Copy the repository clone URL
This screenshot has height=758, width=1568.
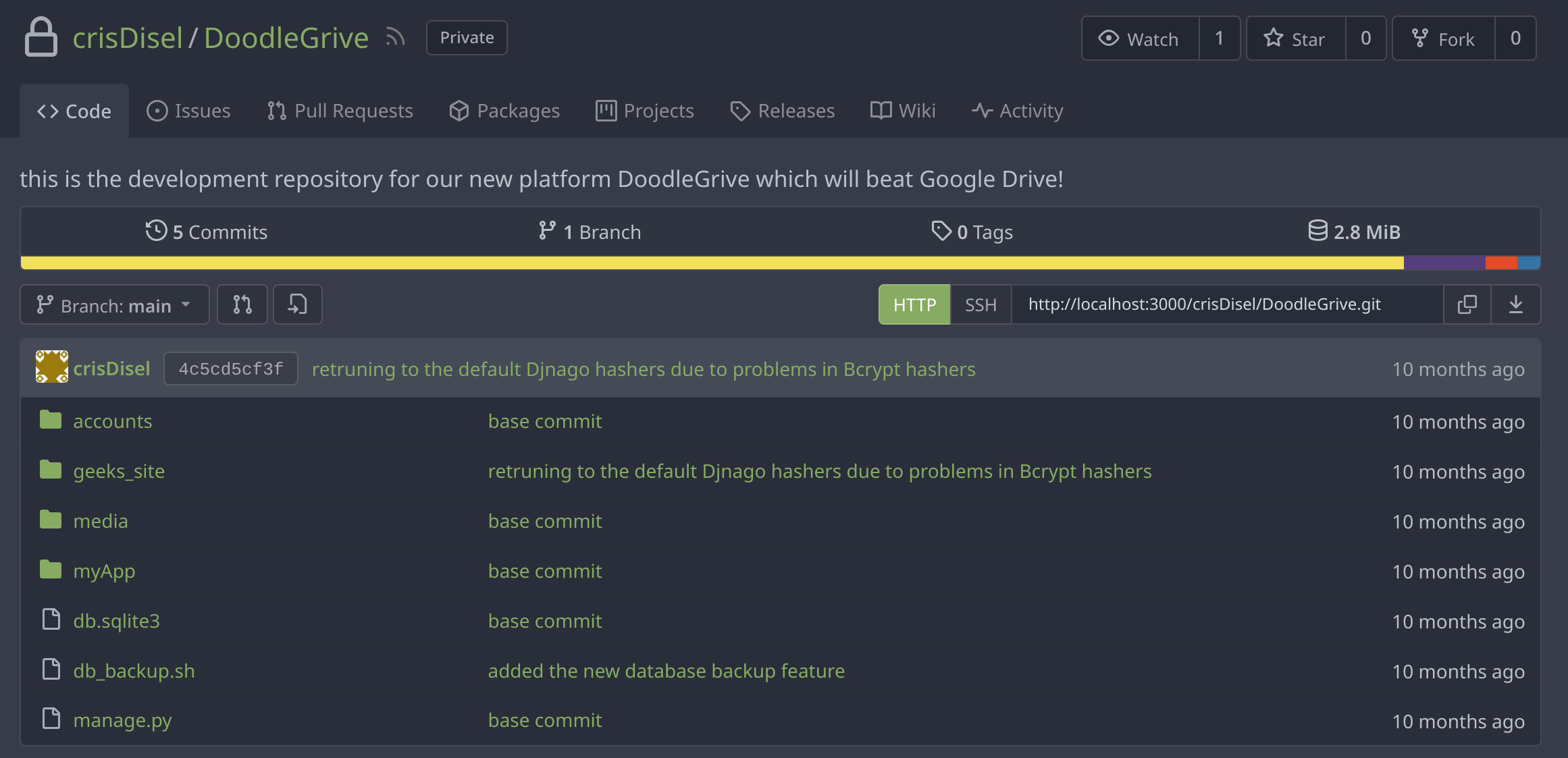tap(1467, 304)
